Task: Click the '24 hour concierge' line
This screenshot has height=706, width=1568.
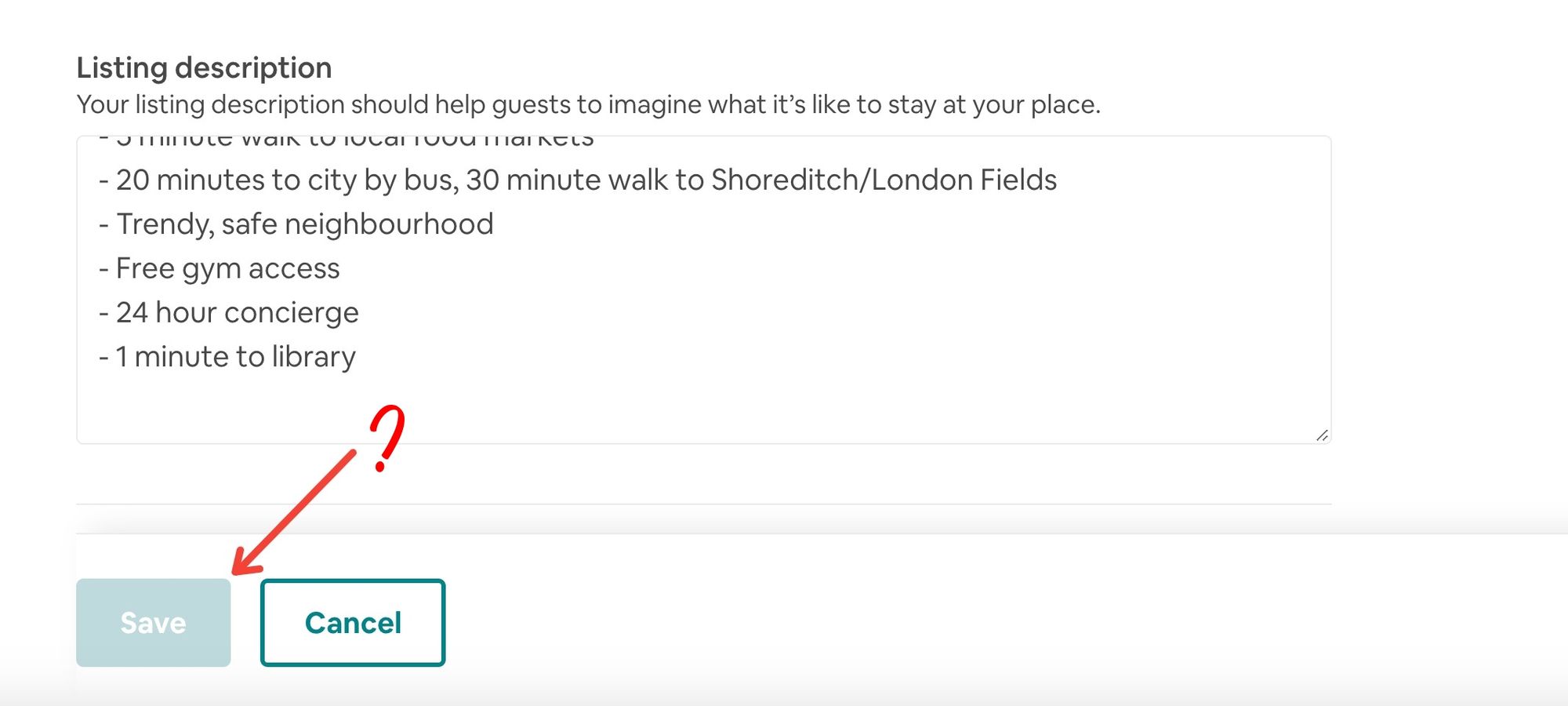Action: point(229,313)
